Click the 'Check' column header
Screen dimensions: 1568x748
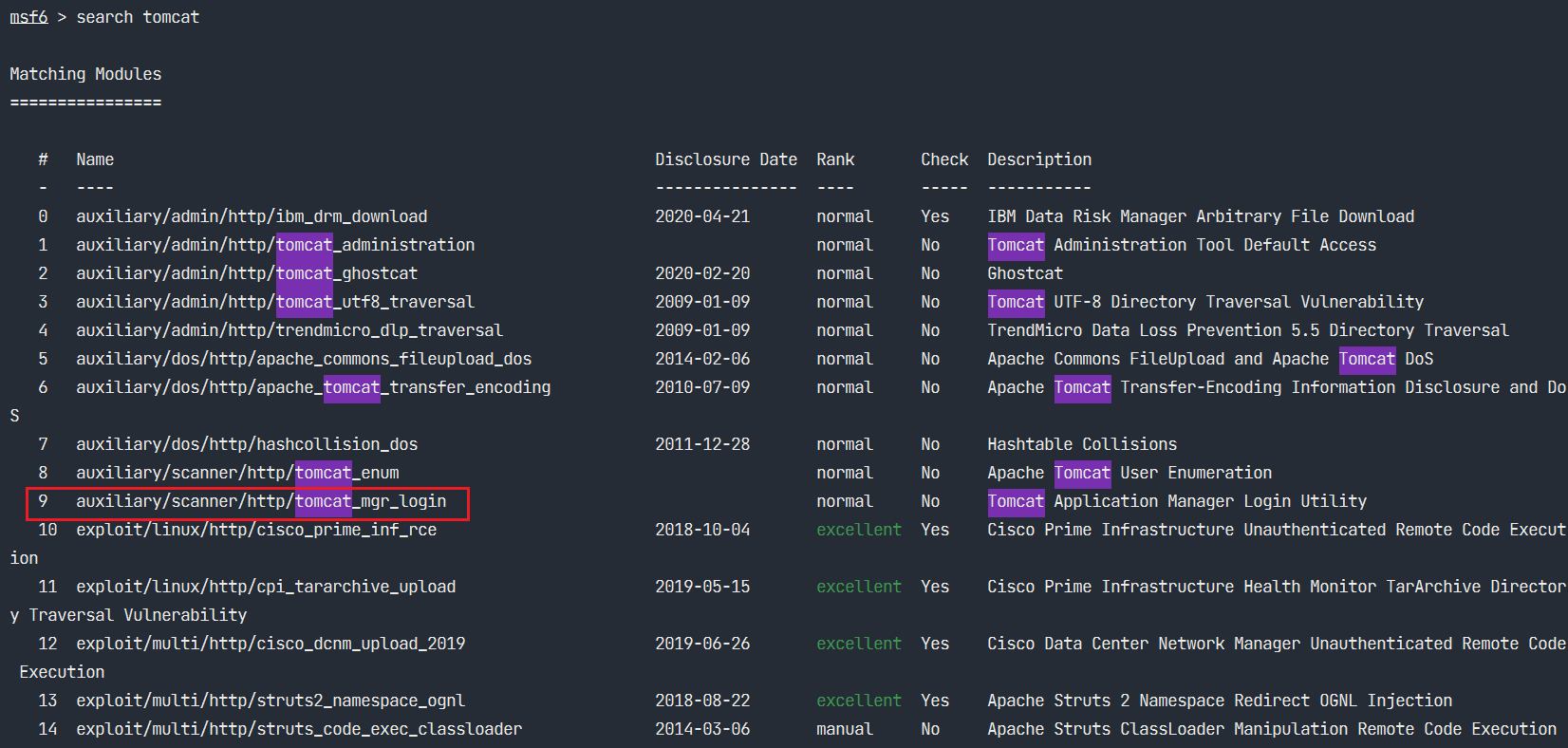tap(944, 159)
